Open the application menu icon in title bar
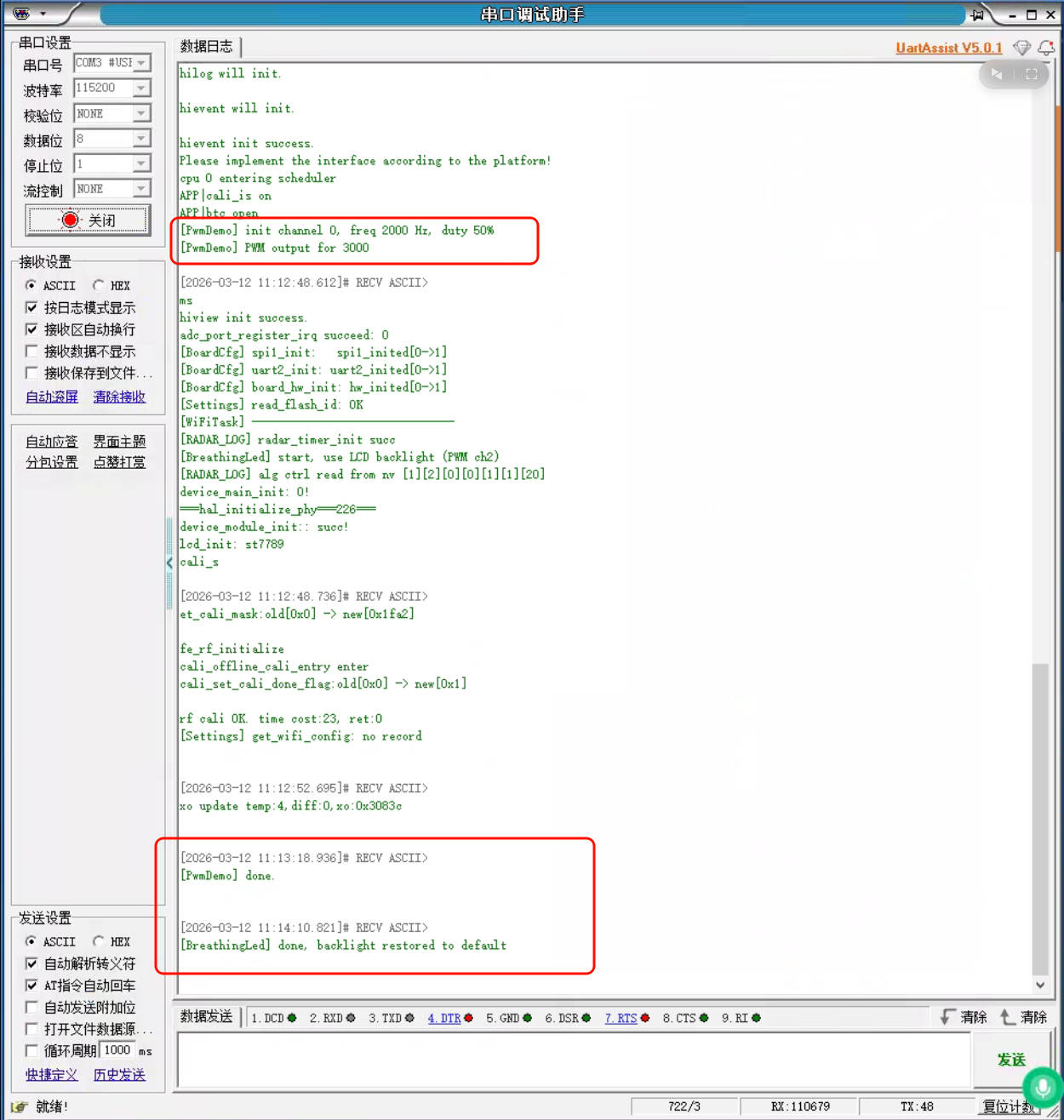This screenshot has width=1064, height=1120. 22,14
